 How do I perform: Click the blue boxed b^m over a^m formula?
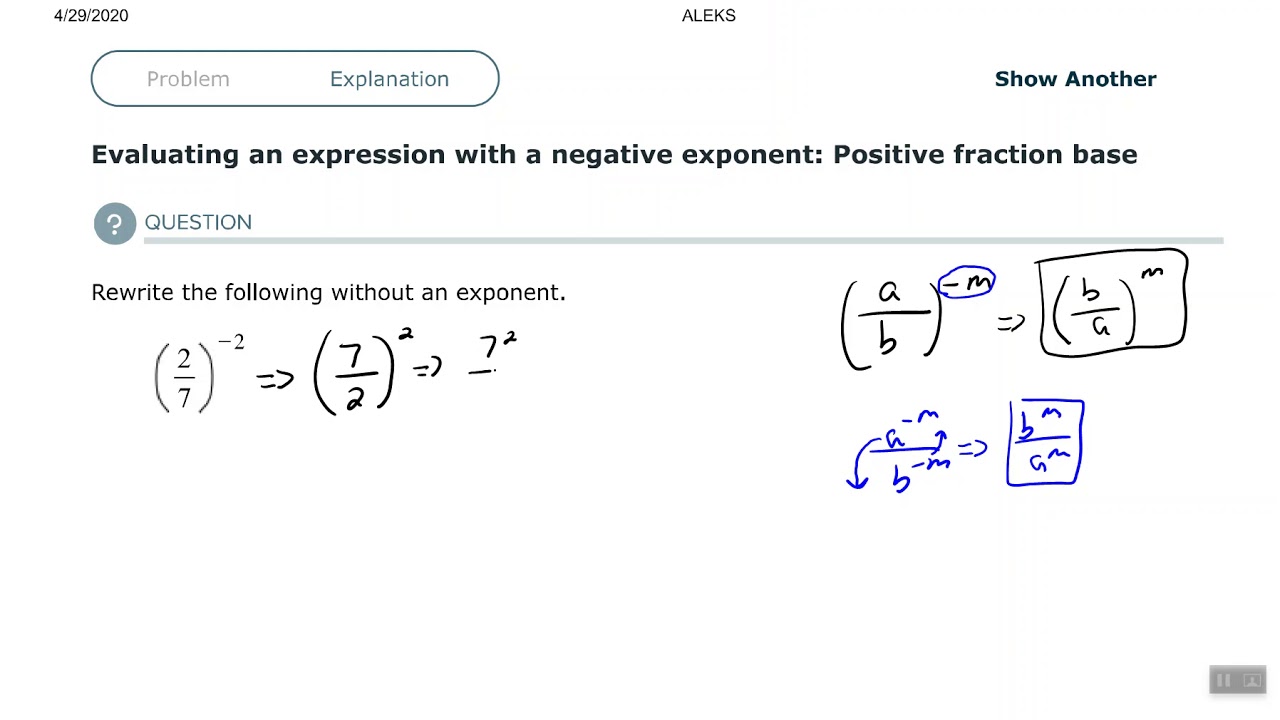click(x=1045, y=443)
